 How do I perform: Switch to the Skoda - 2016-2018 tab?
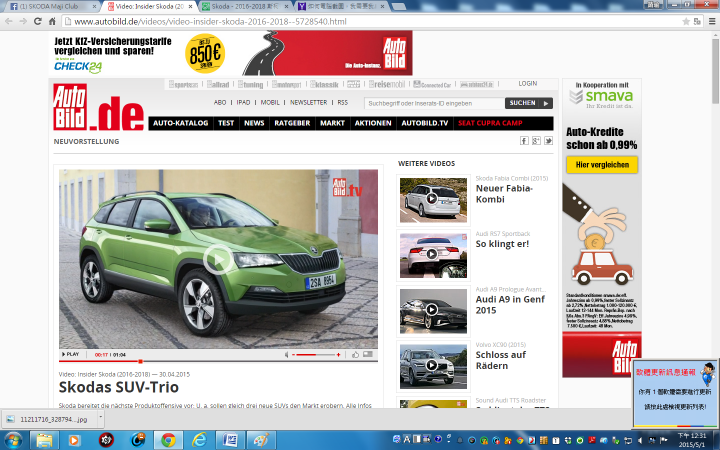pyautogui.click(x=246, y=6)
